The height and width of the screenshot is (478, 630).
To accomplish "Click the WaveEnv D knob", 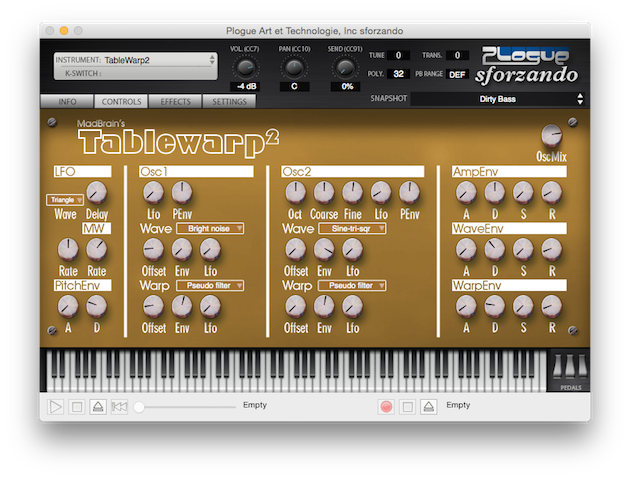I will click(x=495, y=249).
